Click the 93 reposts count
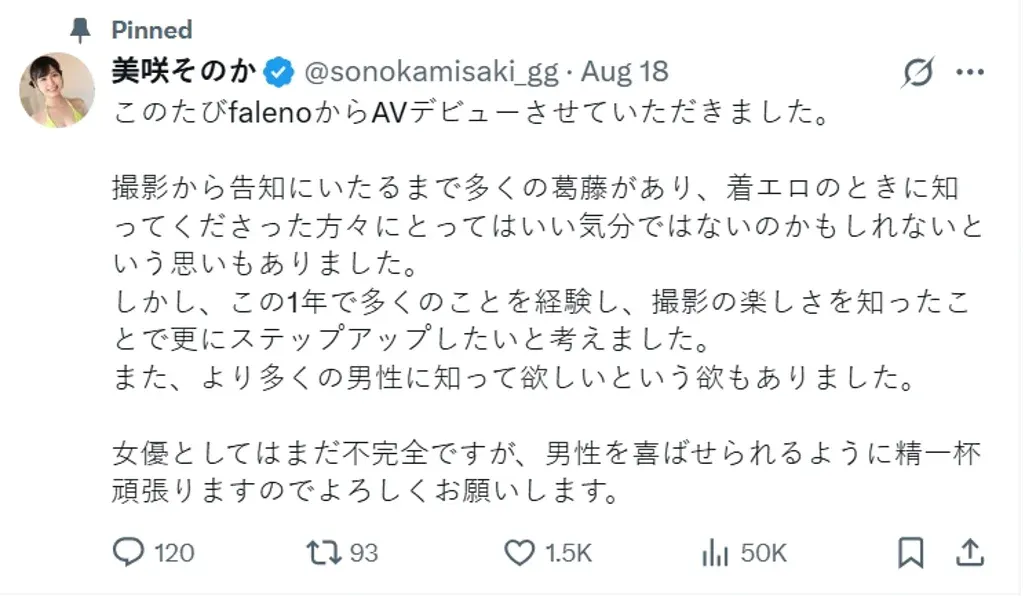Viewport: 1024px width, 596px height. tap(364, 552)
